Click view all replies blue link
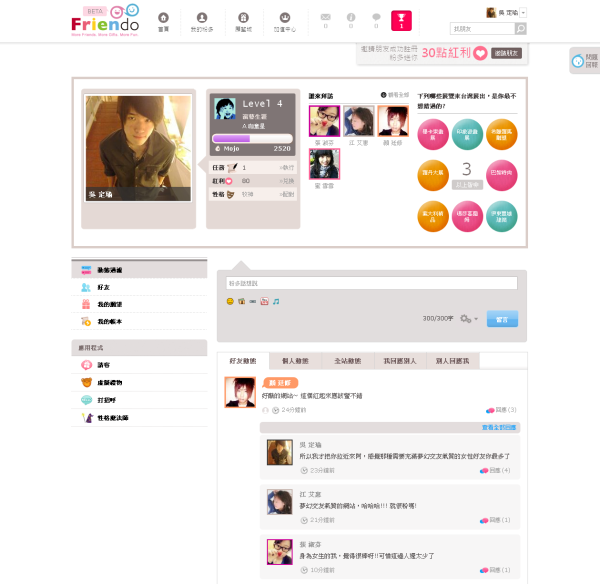The height and width of the screenshot is (584, 600). (499, 427)
